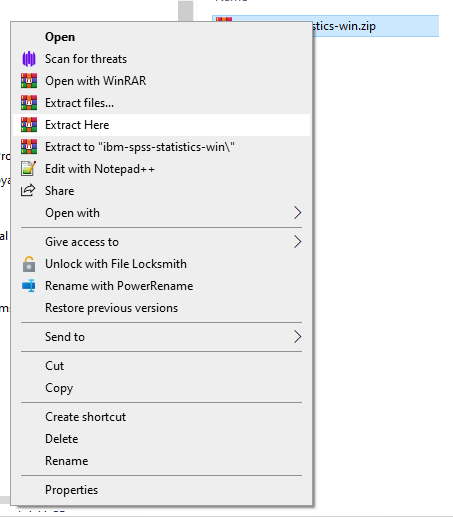The image size is (453, 517).
Task: Select Cut from the menu
Action: tap(161, 366)
